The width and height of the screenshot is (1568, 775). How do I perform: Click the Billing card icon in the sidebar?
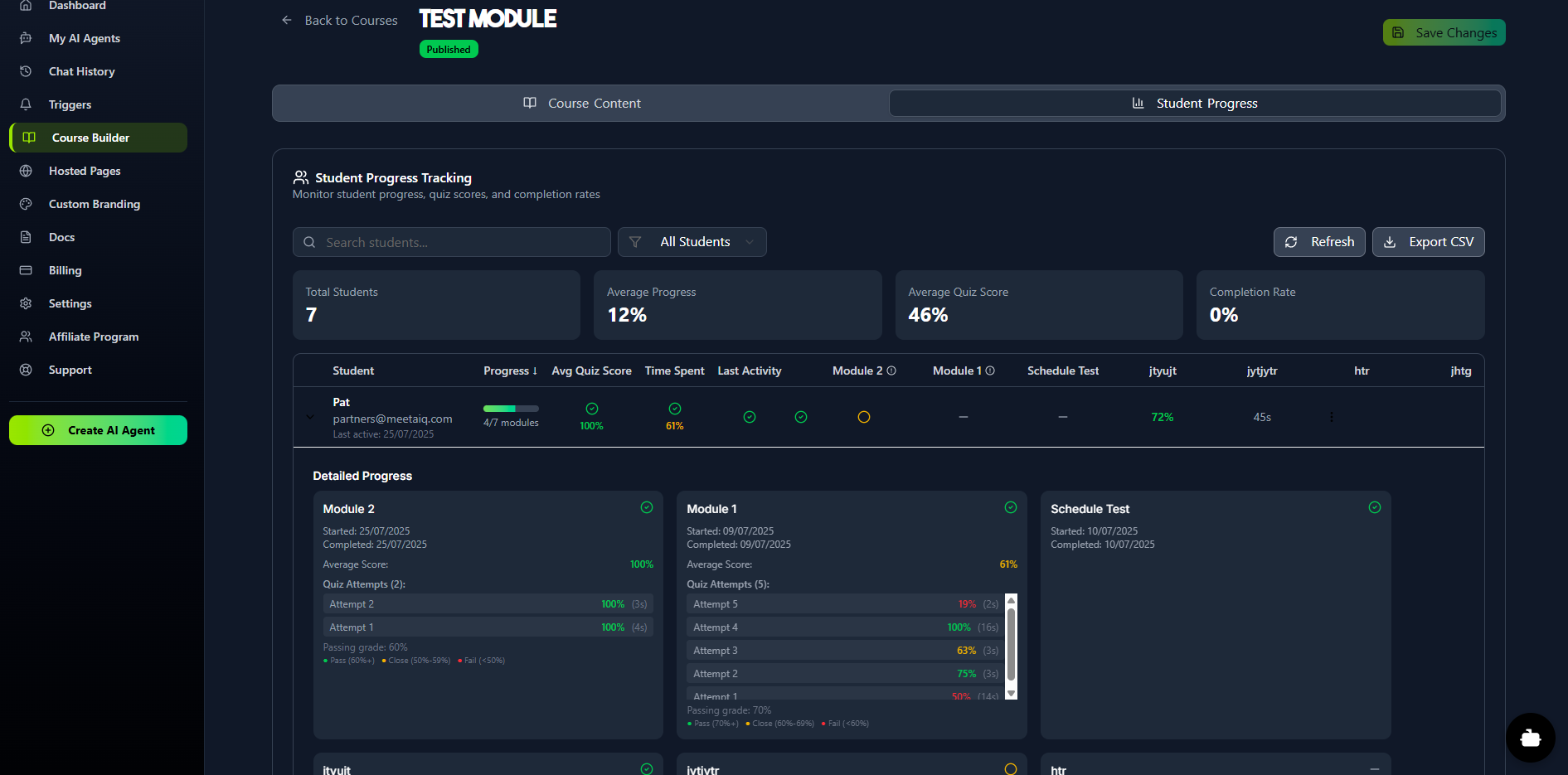tap(26, 270)
